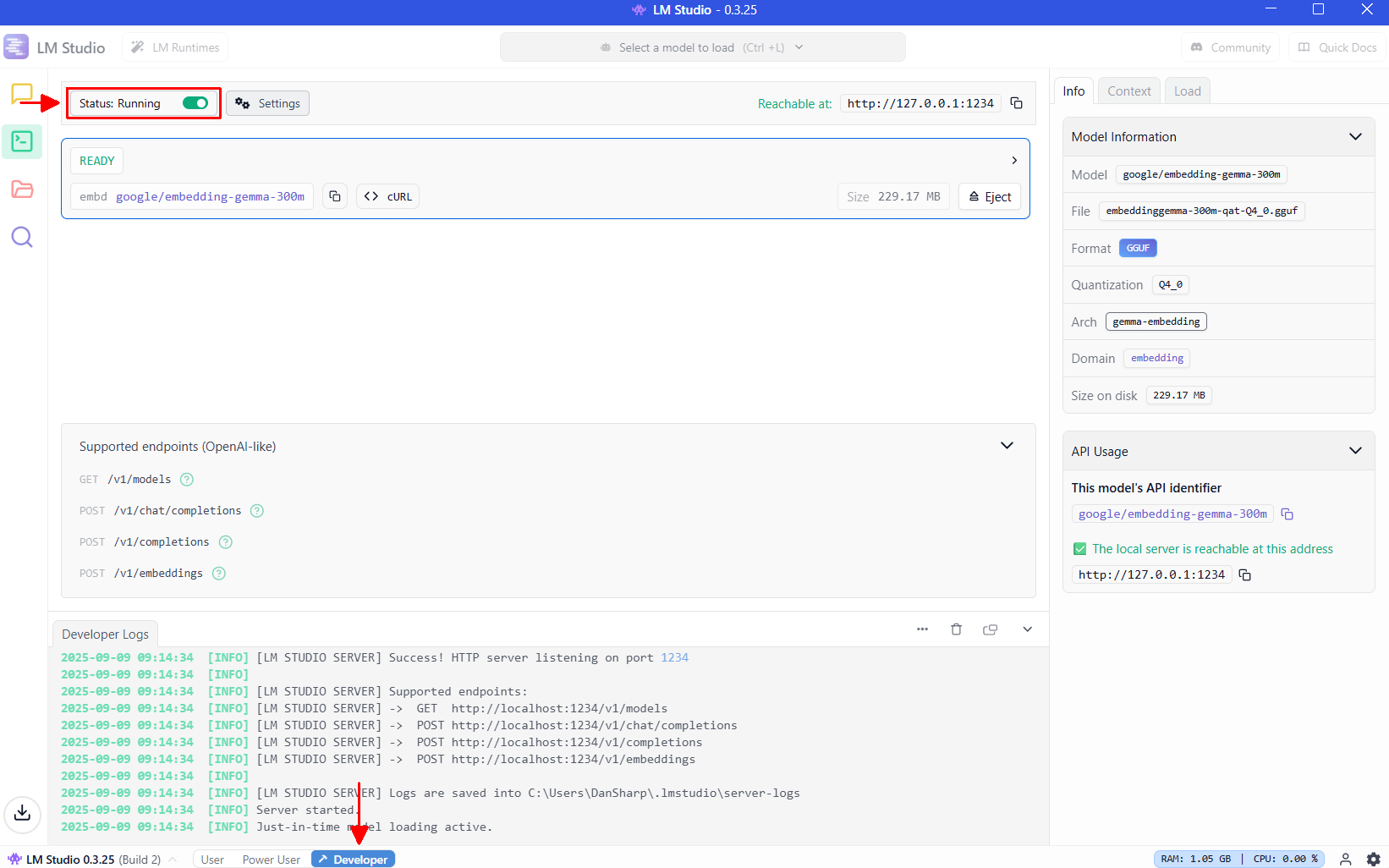
Task: Click the GGUF format badge
Action: click(1138, 248)
